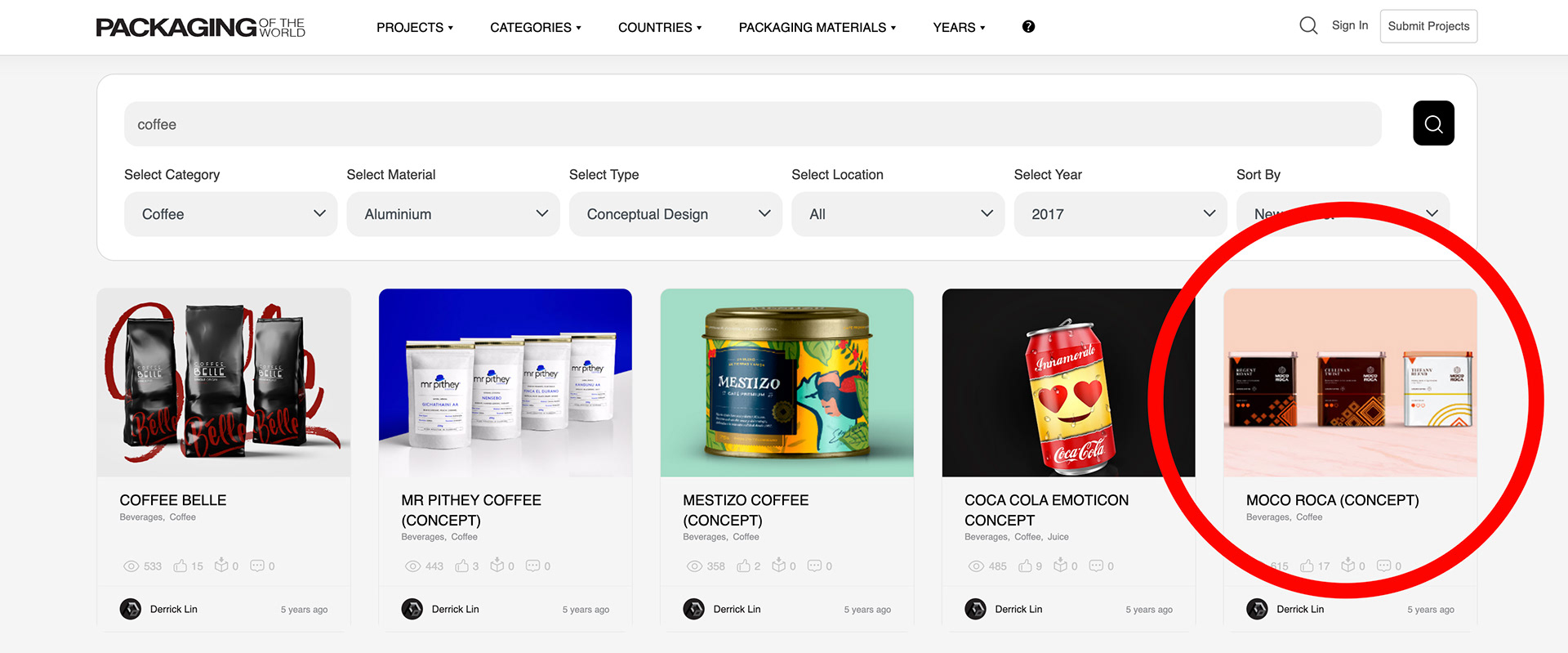Image resolution: width=1568 pixels, height=653 pixels.
Task: Open the PACKAGING MATERIALS menu
Action: 817,28
